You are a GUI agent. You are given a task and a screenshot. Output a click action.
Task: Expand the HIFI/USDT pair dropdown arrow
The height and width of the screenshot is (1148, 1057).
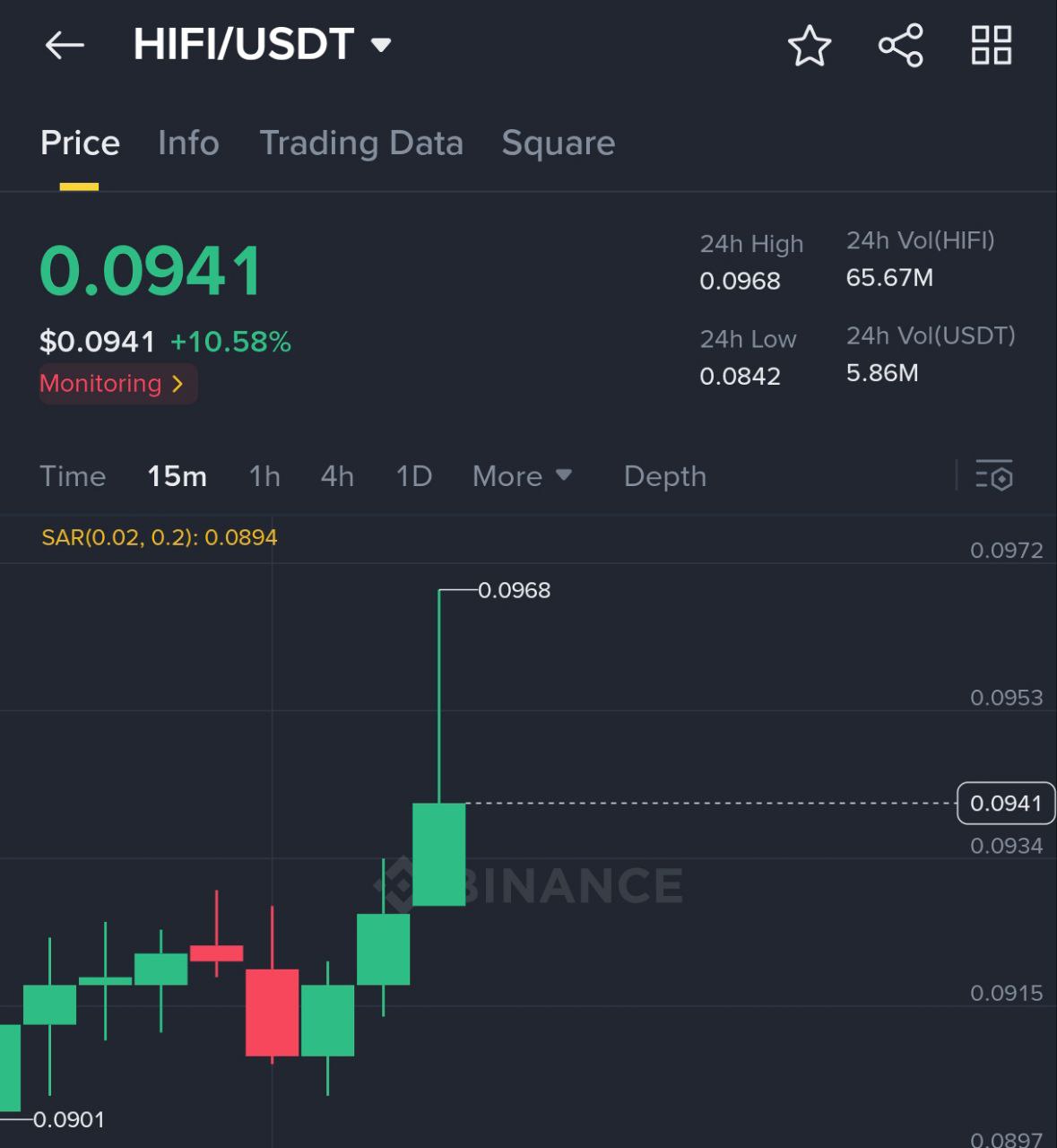[x=381, y=45]
